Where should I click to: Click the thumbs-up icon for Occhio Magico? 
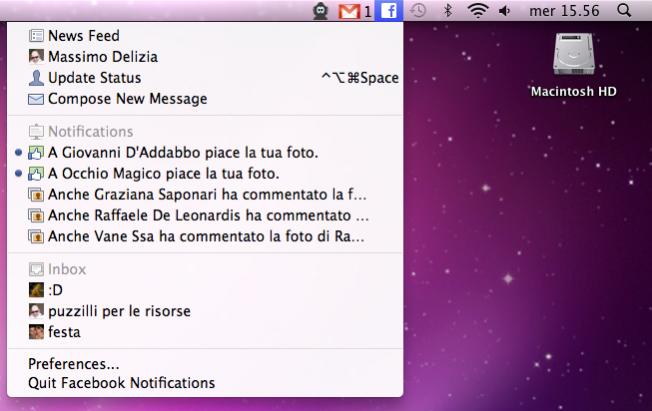click(36, 173)
